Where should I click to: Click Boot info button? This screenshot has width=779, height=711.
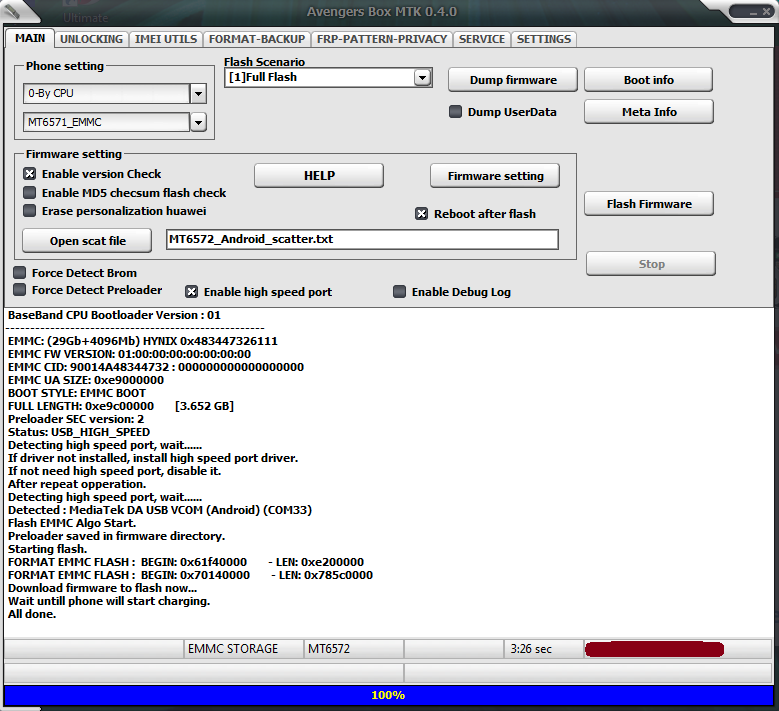pos(648,80)
